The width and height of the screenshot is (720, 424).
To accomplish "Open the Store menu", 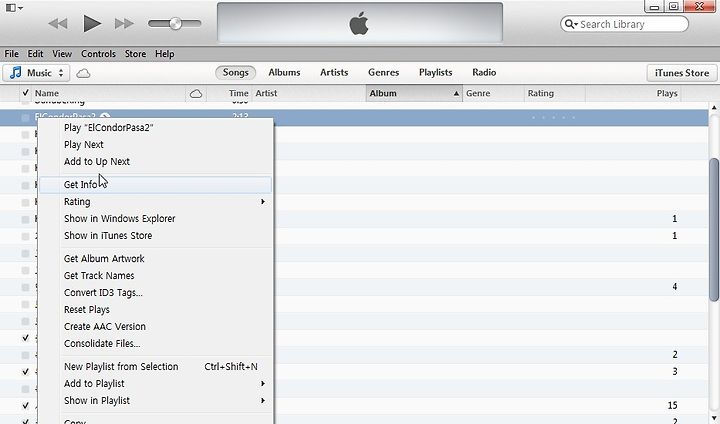I will pyautogui.click(x=135, y=54).
